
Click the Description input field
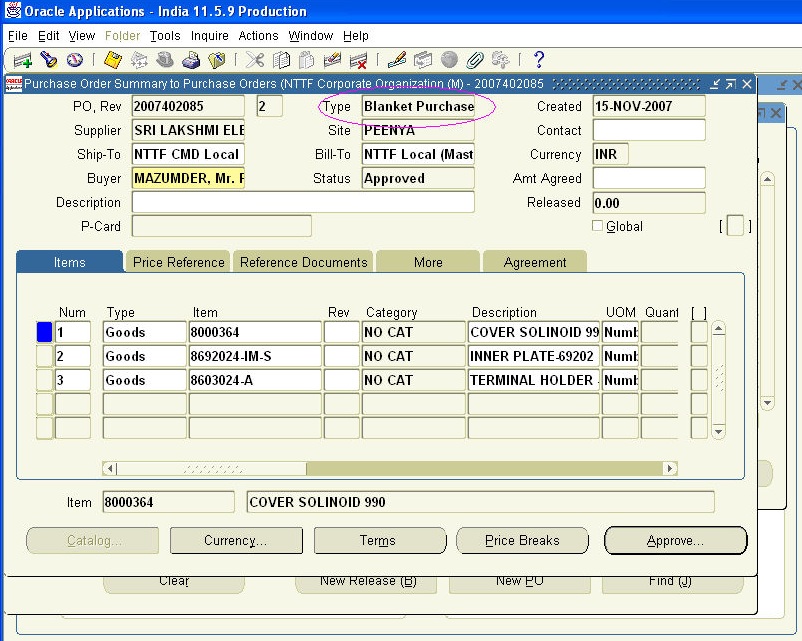click(x=300, y=202)
